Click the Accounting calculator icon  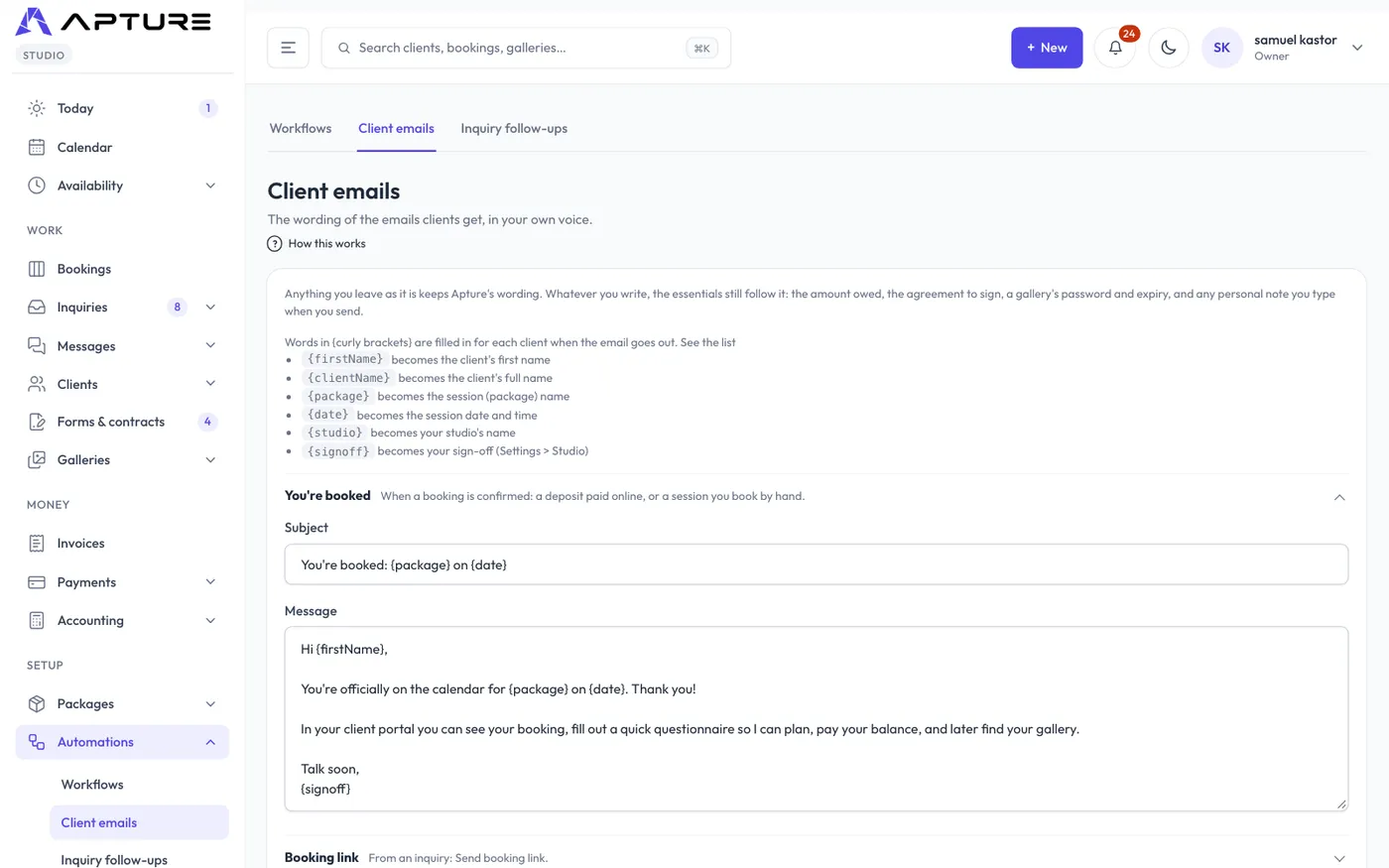37,621
